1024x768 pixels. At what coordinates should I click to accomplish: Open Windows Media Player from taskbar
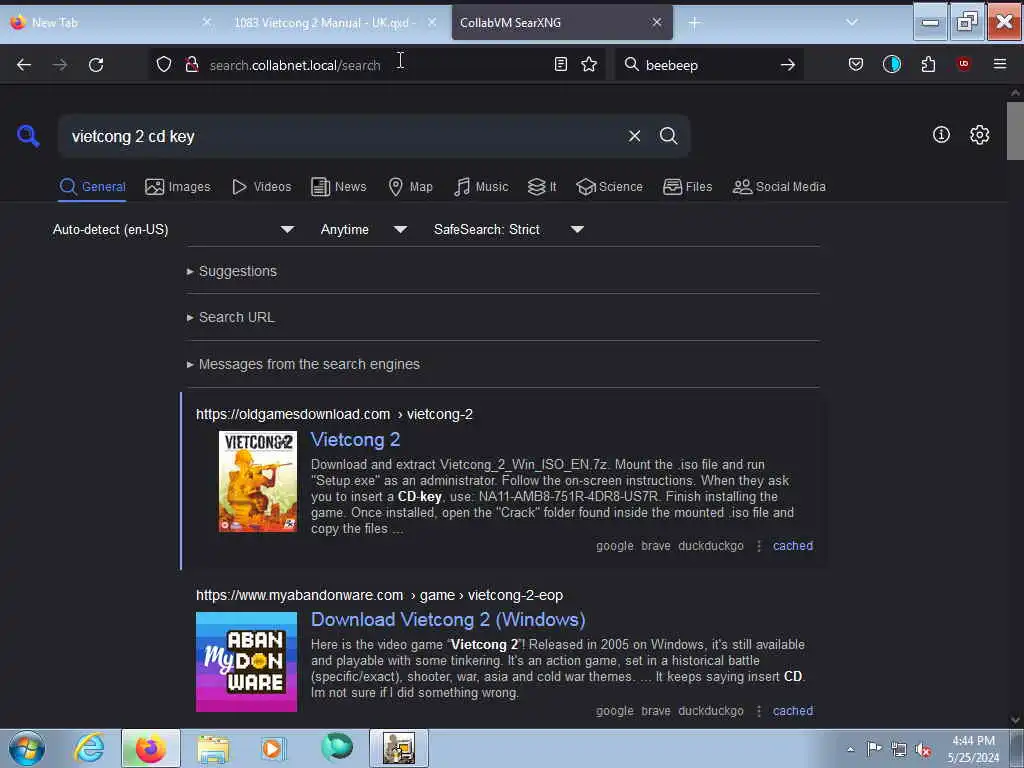tap(273, 748)
